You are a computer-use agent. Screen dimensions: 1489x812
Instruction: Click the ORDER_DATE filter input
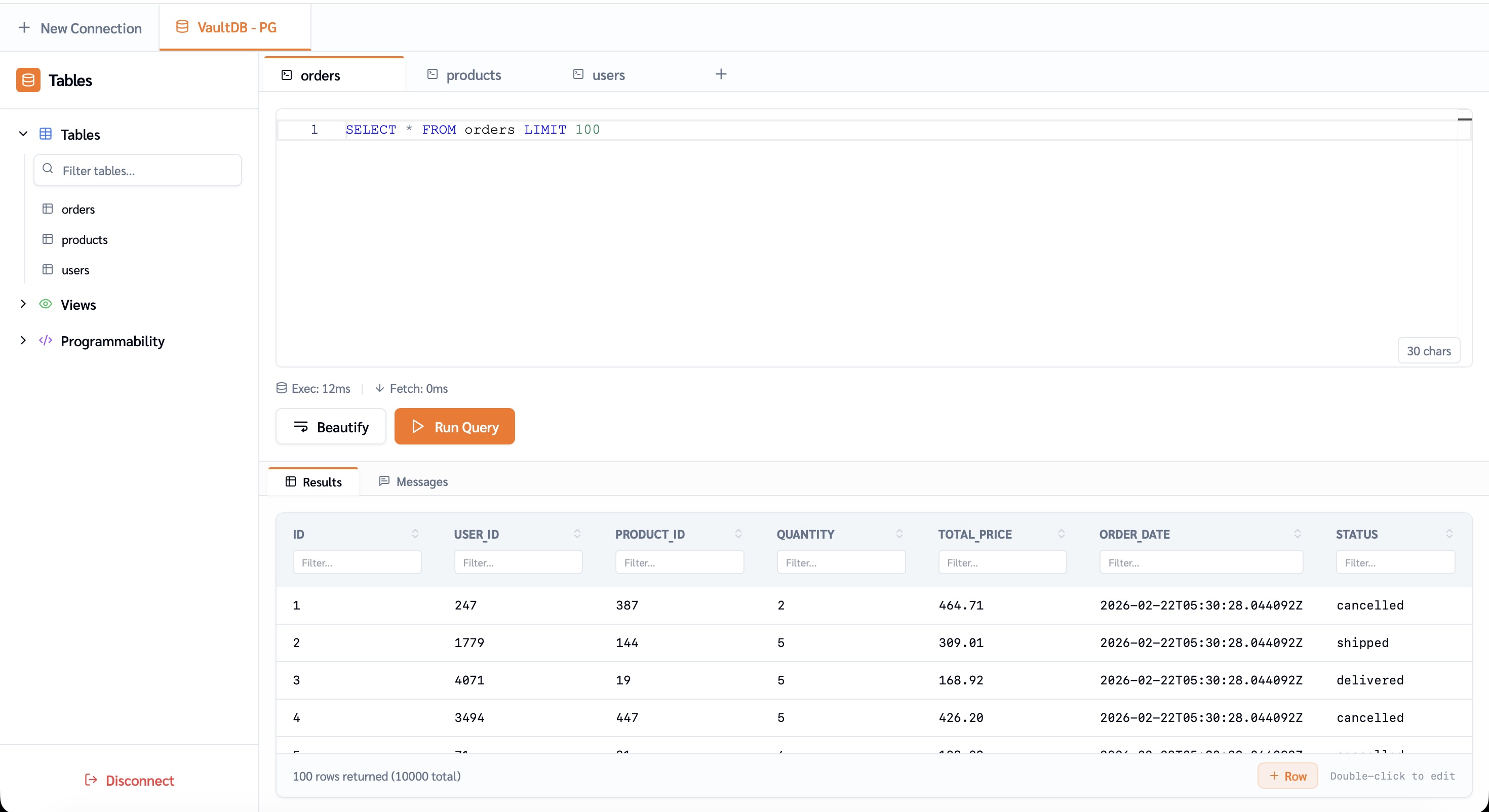pyautogui.click(x=1200, y=562)
